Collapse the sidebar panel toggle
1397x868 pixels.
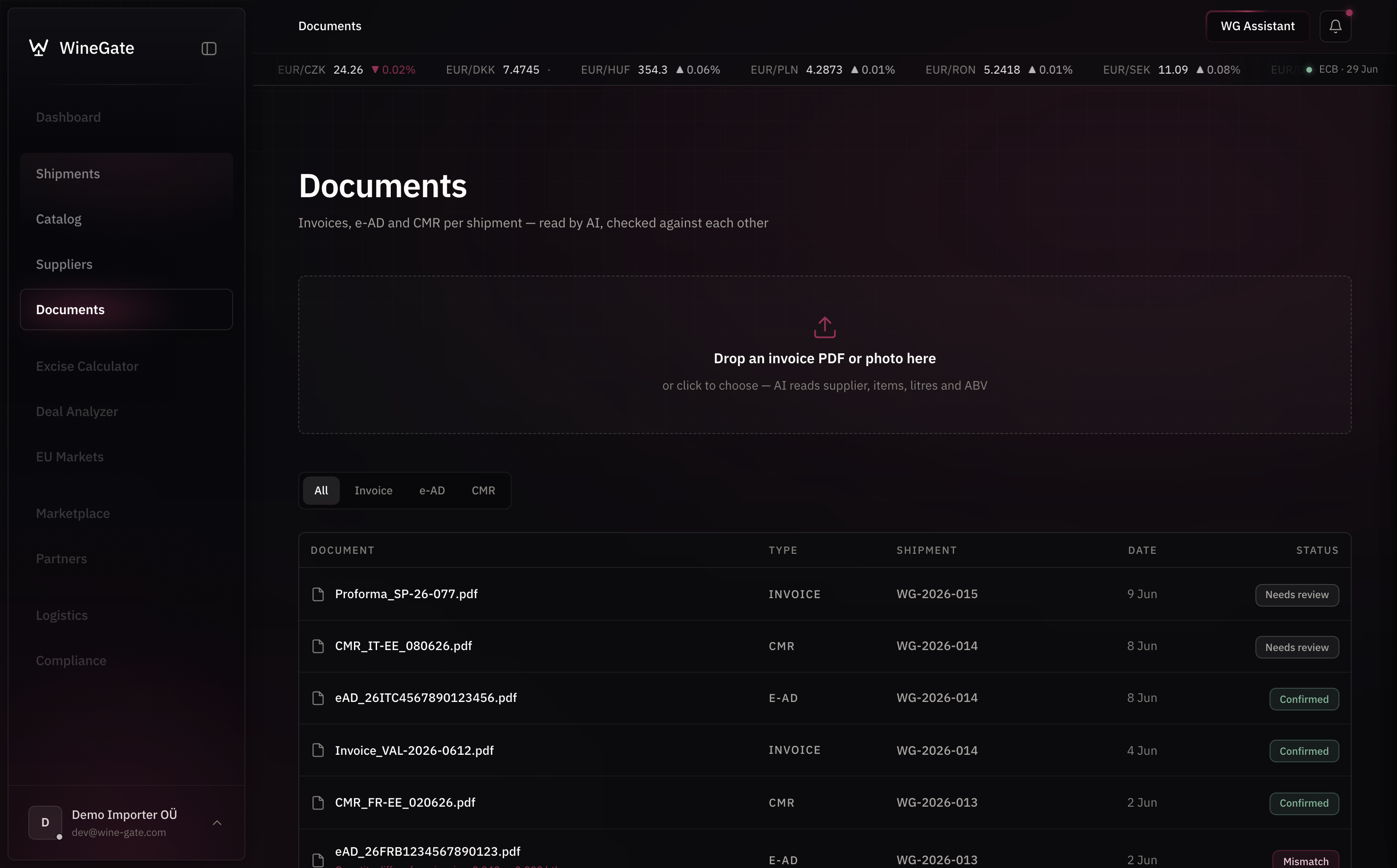click(x=209, y=49)
